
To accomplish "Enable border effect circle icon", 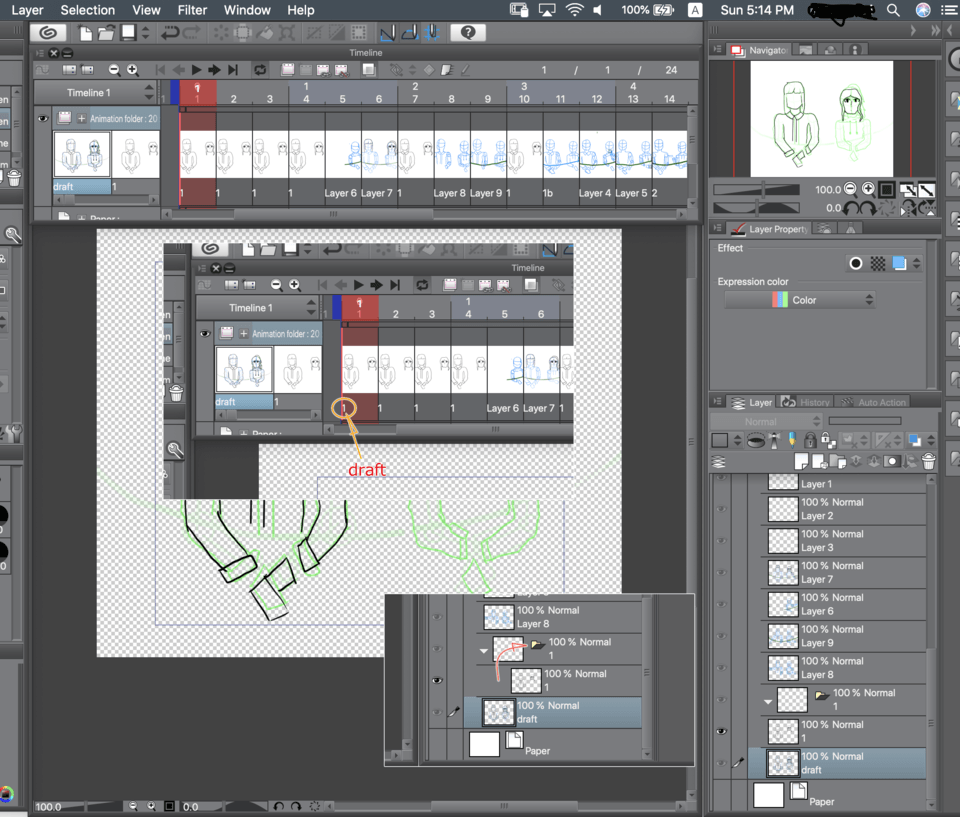I will [x=856, y=263].
